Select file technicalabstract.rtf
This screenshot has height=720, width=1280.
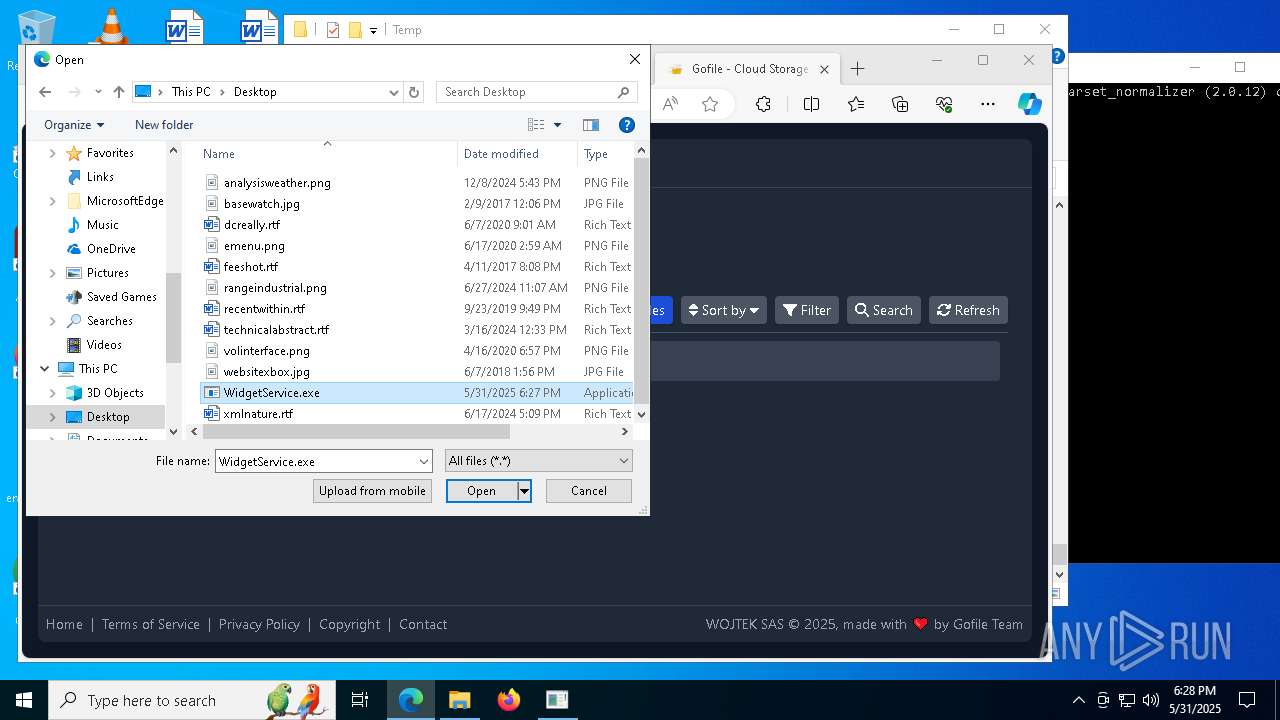tap(276, 330)
